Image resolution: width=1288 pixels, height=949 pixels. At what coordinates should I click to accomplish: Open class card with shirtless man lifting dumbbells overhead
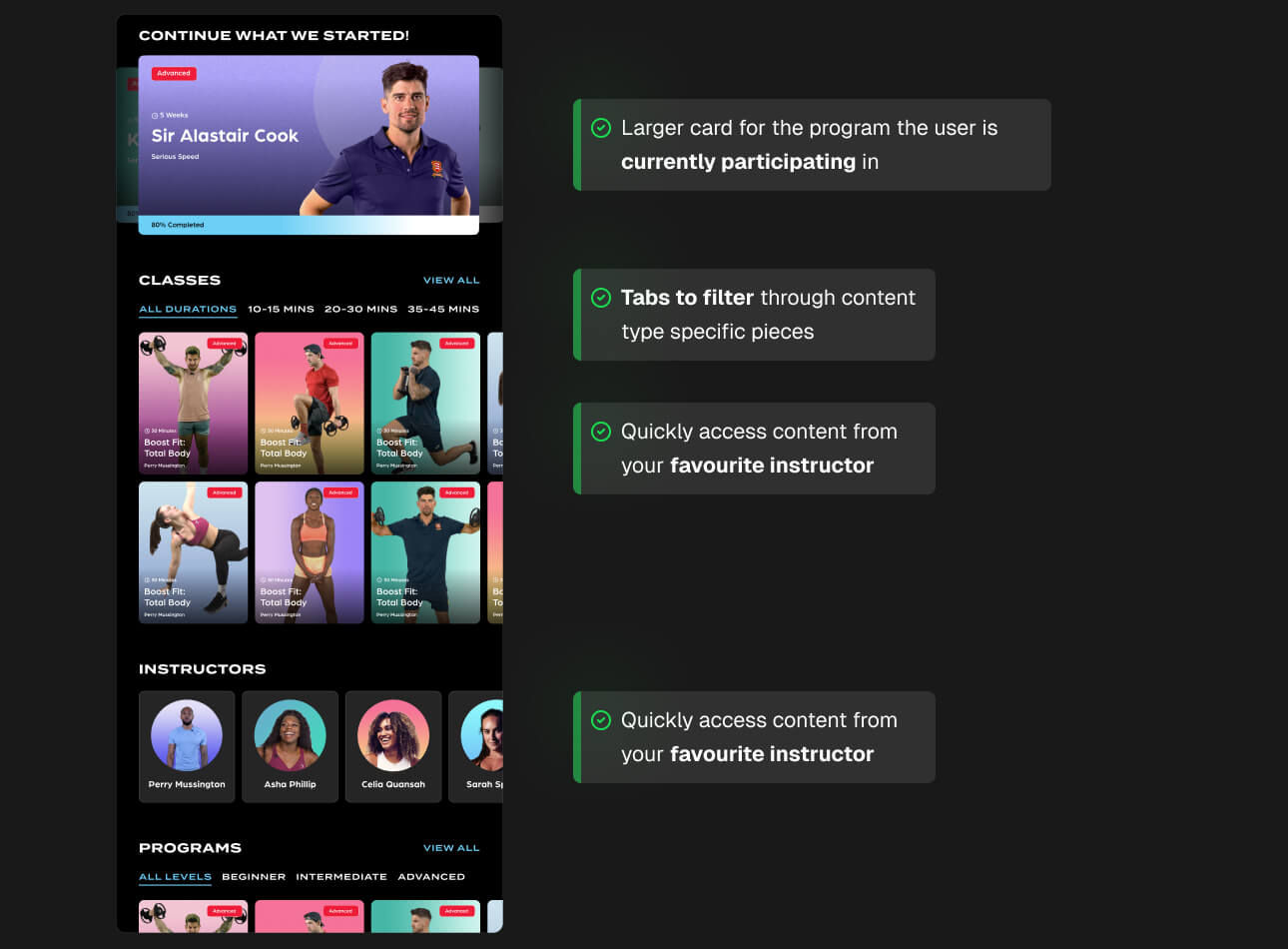pyautogui.click(x=194, y=404)
